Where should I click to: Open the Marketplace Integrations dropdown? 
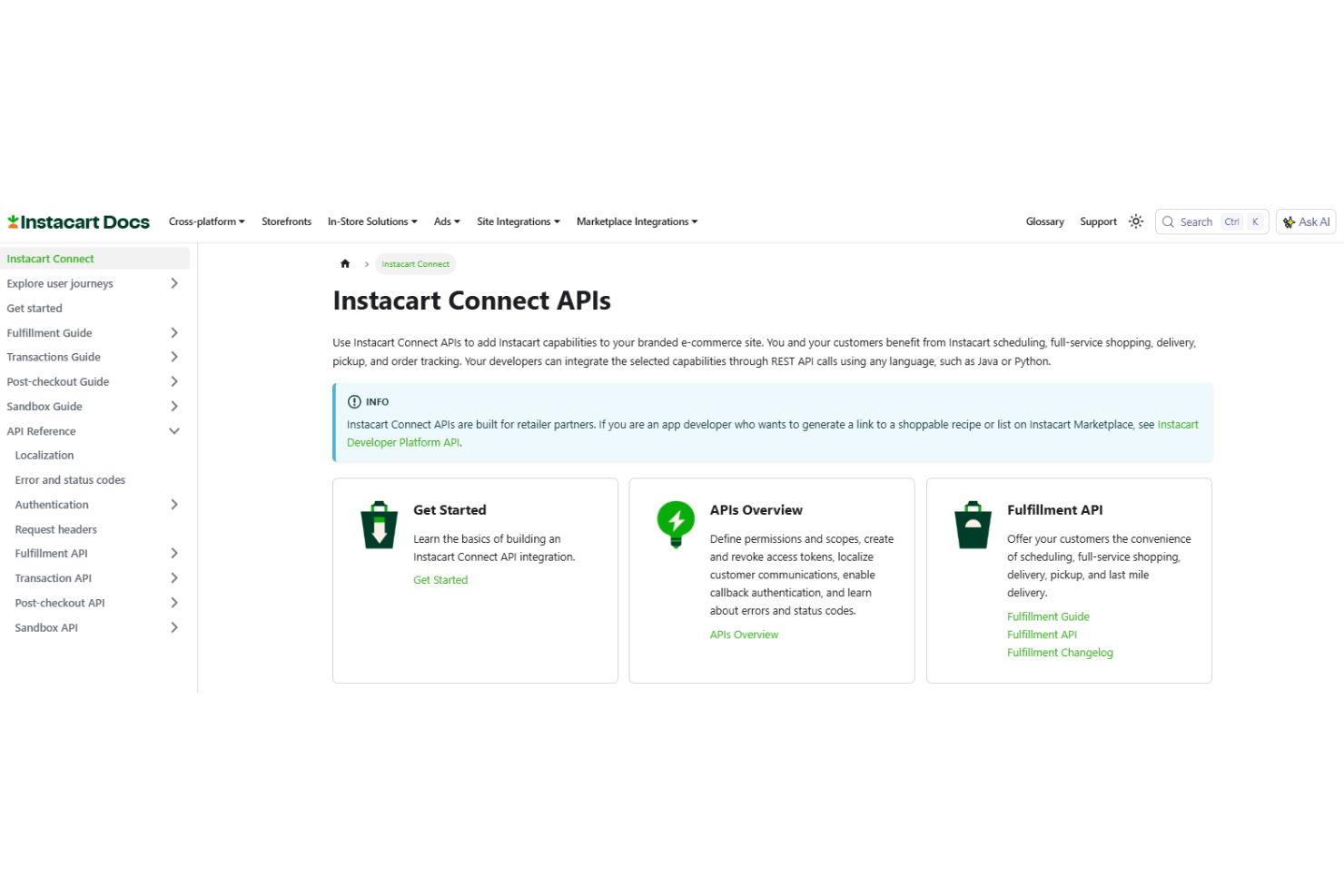[x=637, y=222]
